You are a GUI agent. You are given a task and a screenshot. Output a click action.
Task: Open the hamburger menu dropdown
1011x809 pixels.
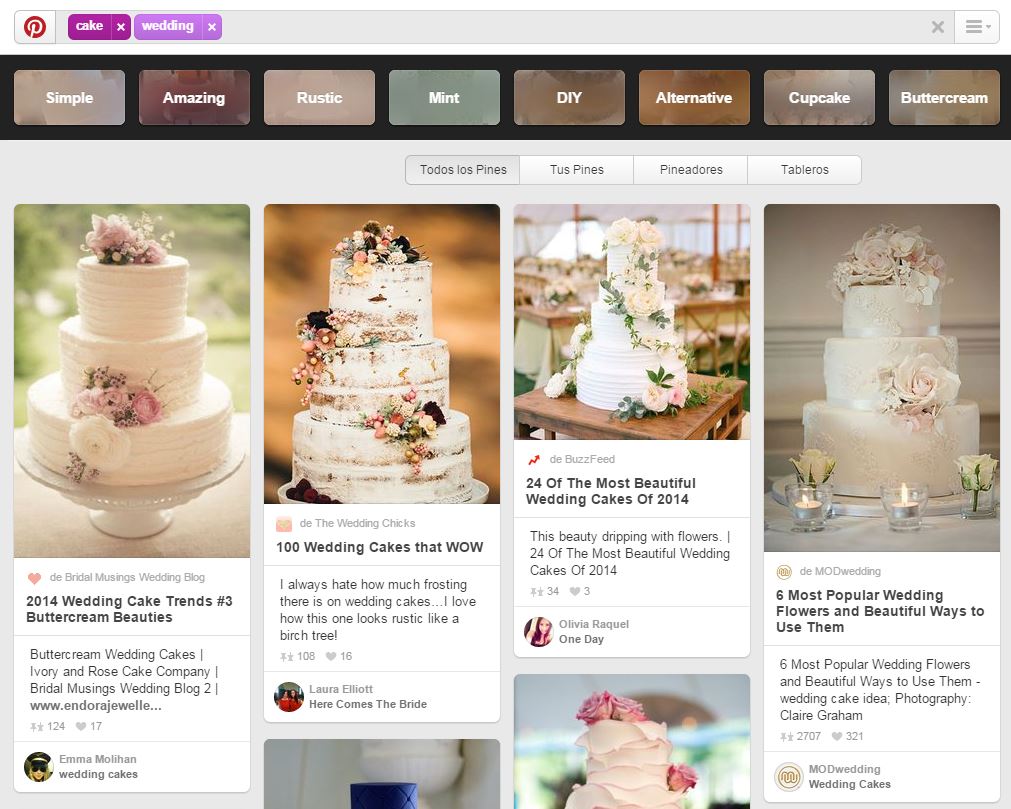[977, 27]
